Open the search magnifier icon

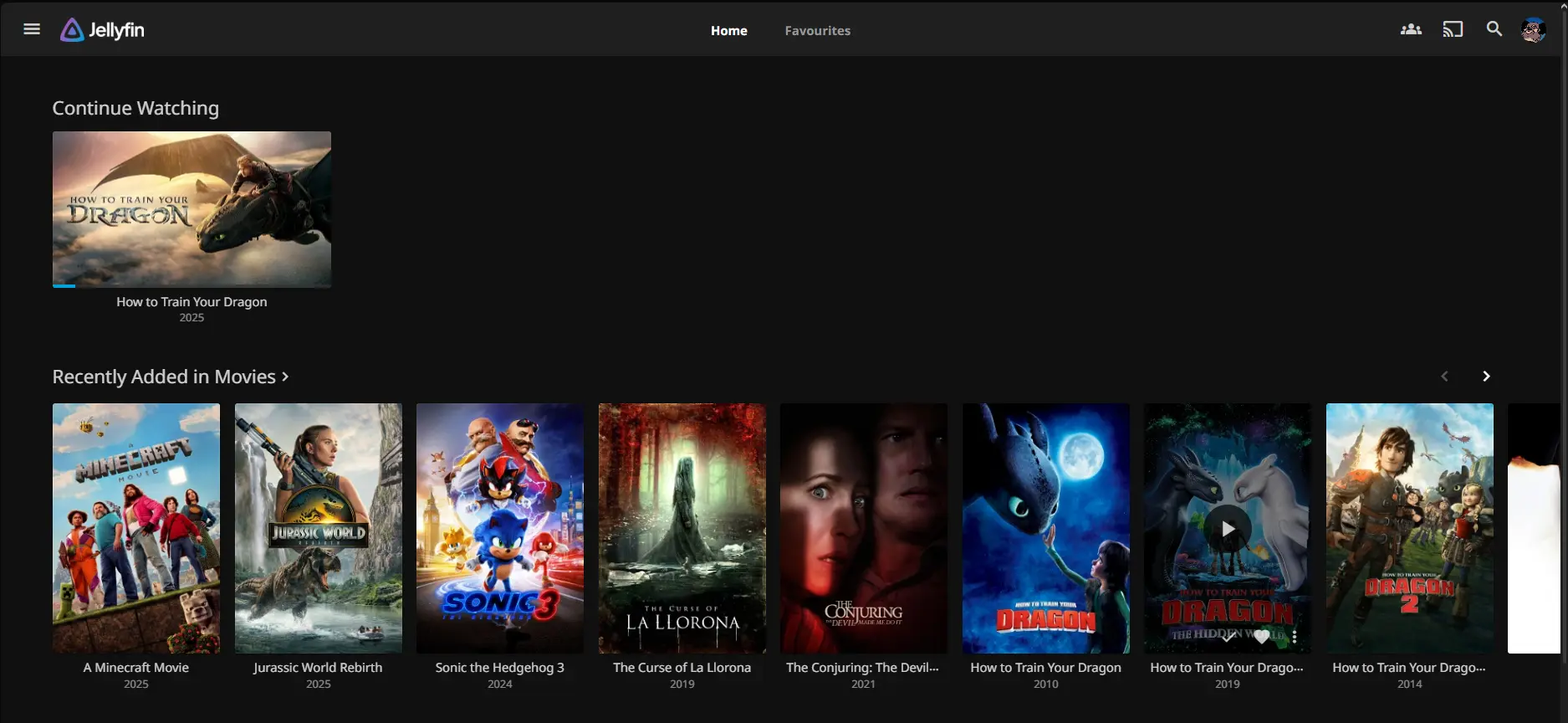[x=1494, y=29]
